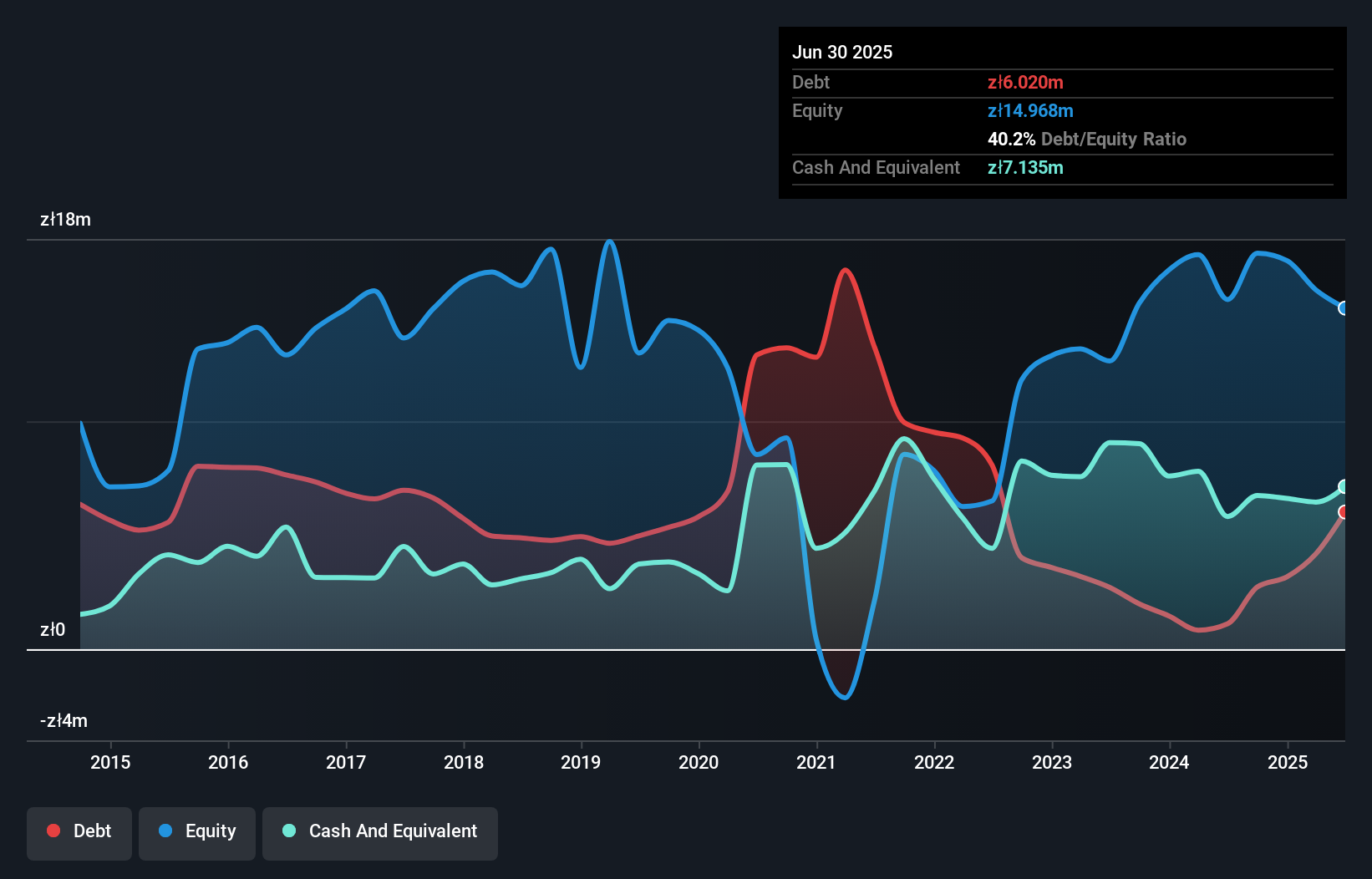Select the teal Cash endpoint marker
This screenshot has height=879, width=1372.
point(1344,486)
